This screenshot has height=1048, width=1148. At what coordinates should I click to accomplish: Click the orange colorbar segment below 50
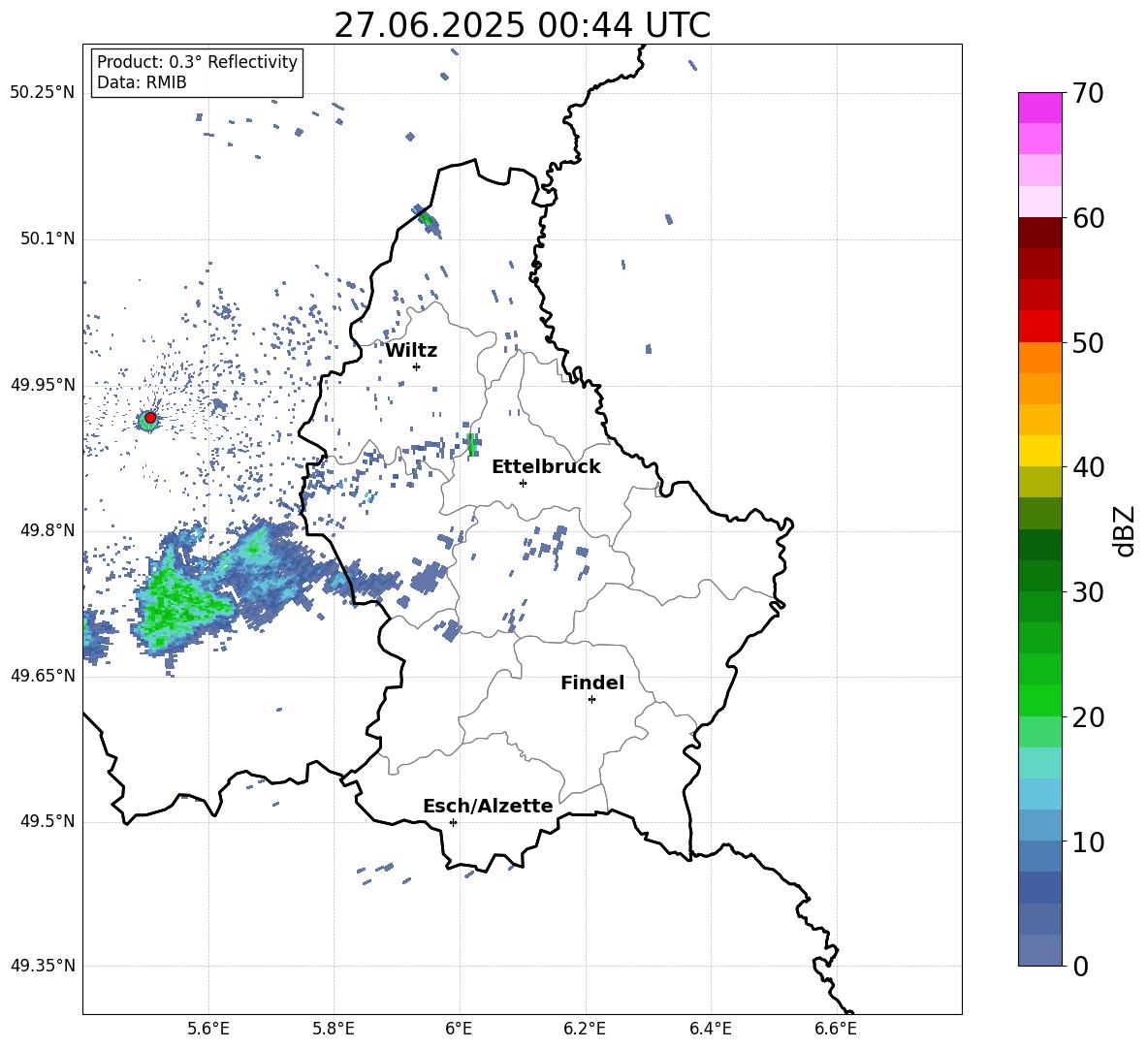pos(1039,358)
